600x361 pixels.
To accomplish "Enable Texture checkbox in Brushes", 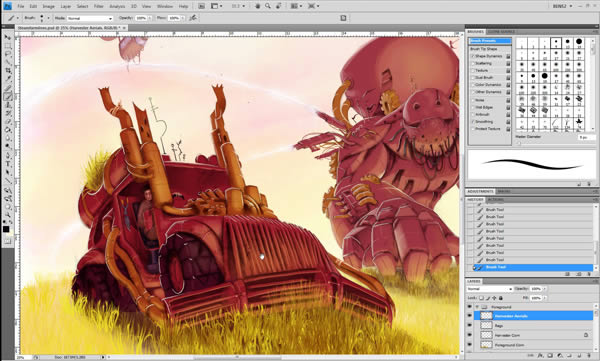I will tap(473, 71).
